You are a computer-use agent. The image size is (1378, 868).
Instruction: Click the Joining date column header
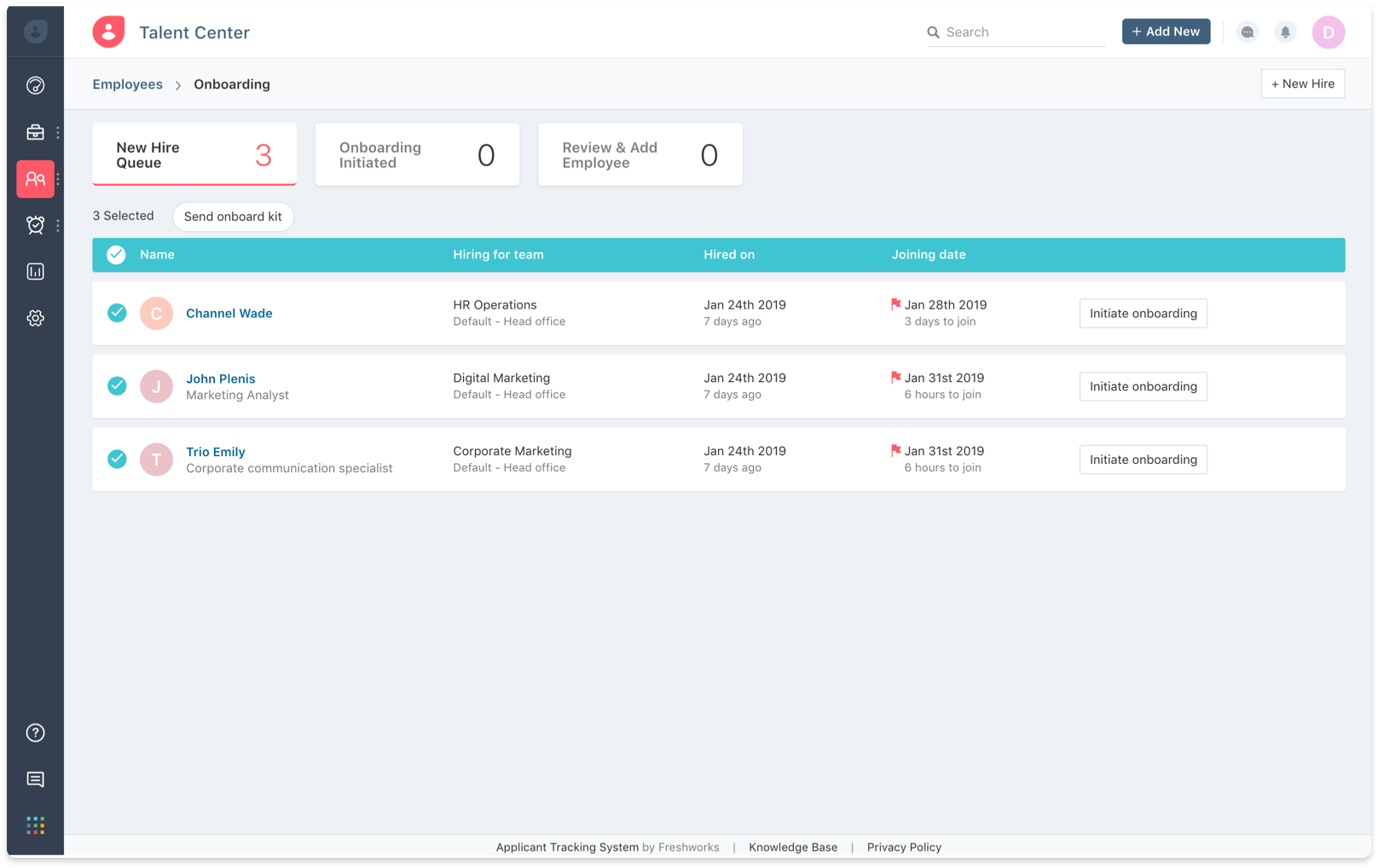point(929,254)
